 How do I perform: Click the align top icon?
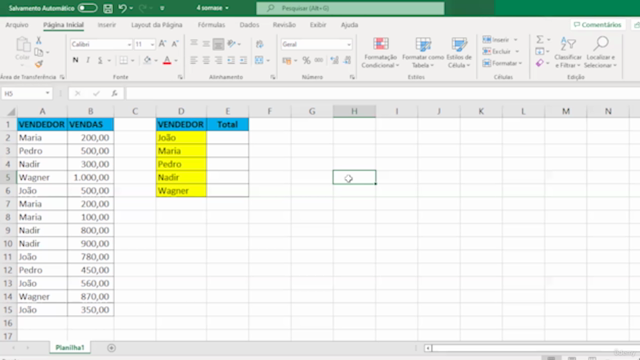coord(194,44)
